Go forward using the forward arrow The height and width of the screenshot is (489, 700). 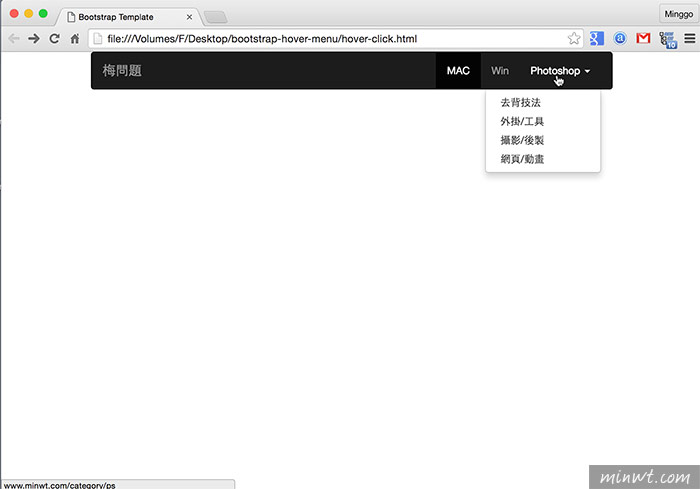(x=33, y=39)
